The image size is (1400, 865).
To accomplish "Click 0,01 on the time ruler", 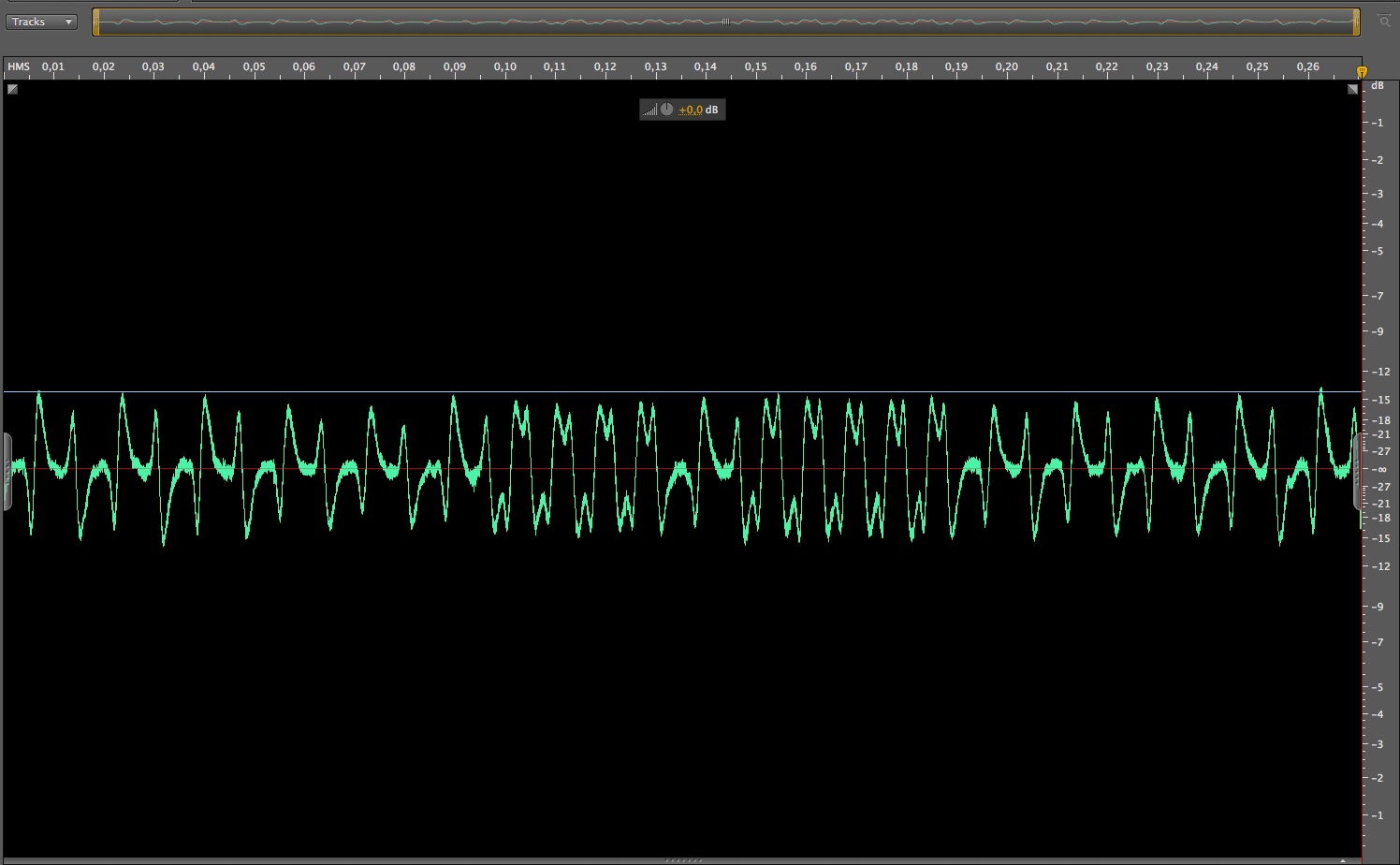I will (x=53, y=66).
